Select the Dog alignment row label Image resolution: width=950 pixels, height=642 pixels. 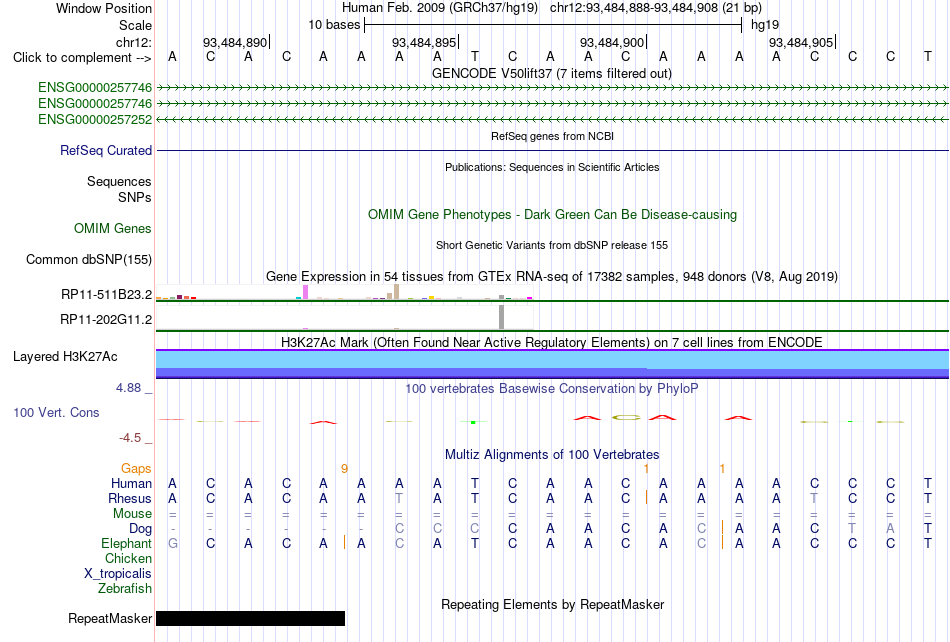(x=141, y=529)
